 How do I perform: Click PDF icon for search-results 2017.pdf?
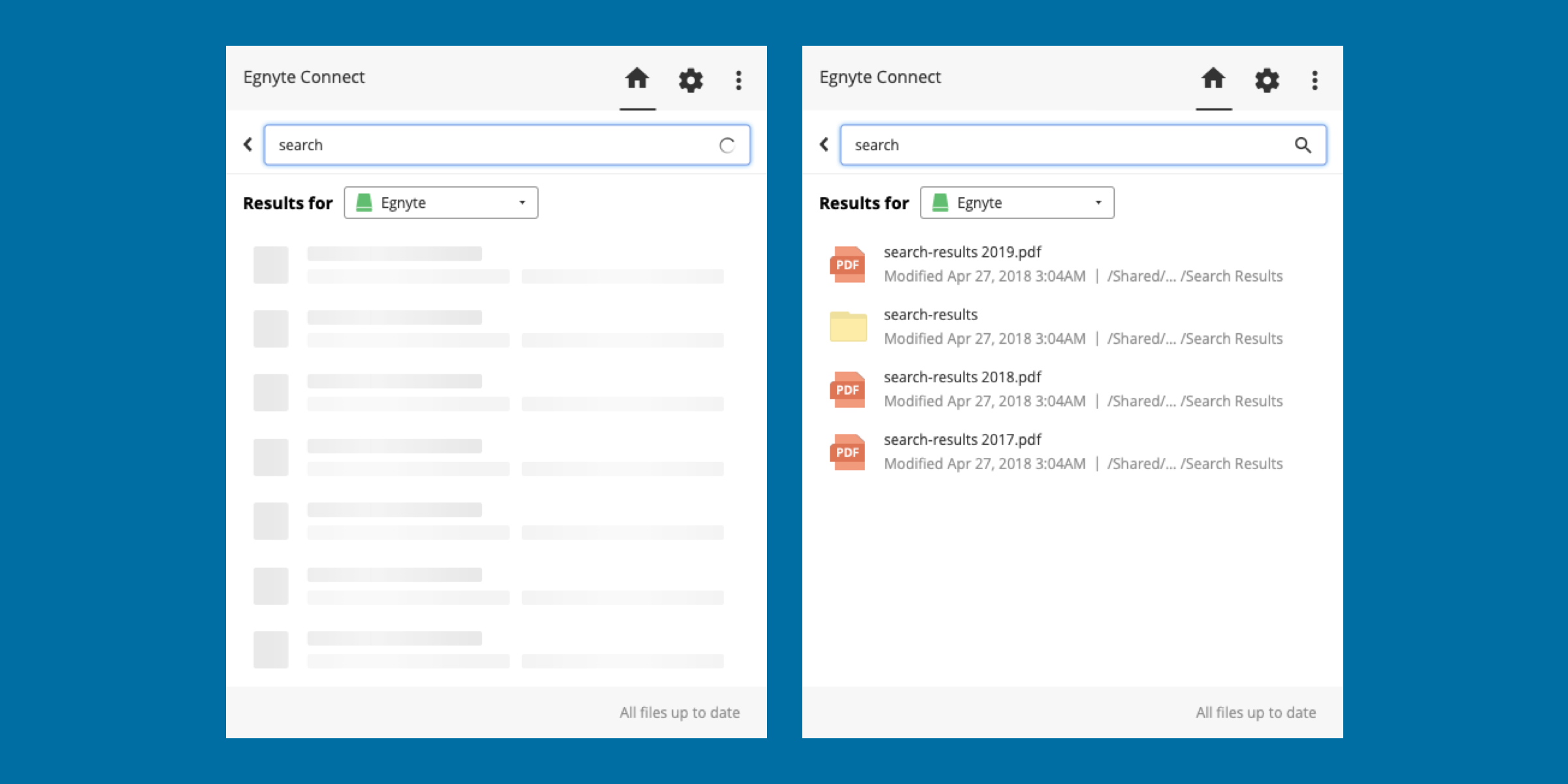tap(847, 452)
